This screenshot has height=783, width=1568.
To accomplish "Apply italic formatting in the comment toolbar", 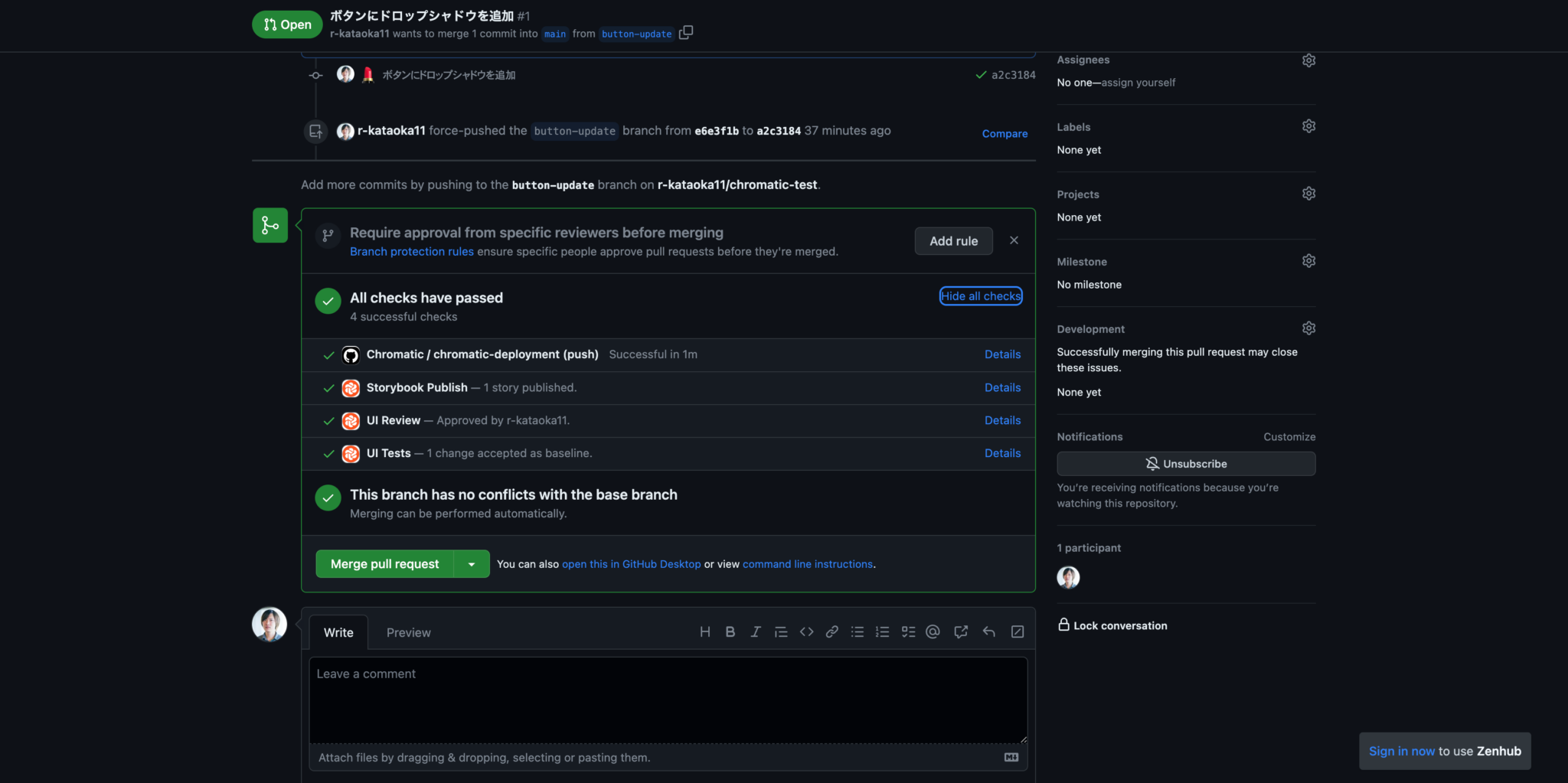I will tap(755, 631).
